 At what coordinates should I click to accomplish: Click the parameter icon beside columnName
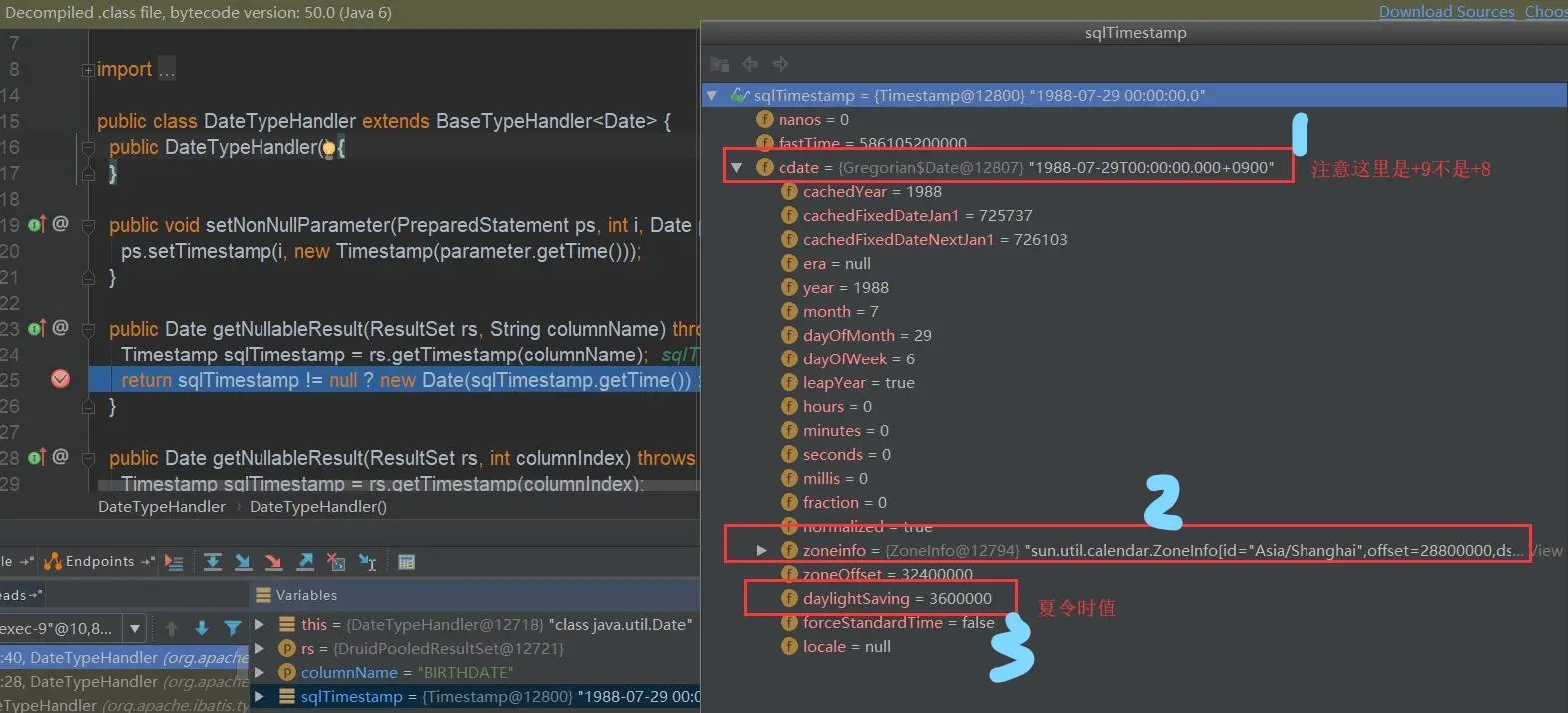[286, 672]
